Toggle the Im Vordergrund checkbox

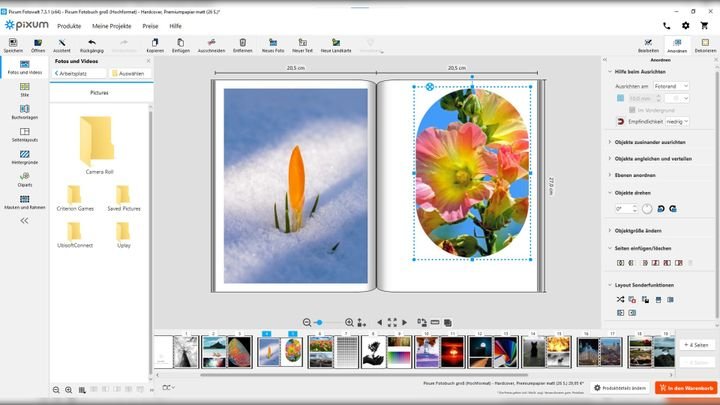[633, 109]
